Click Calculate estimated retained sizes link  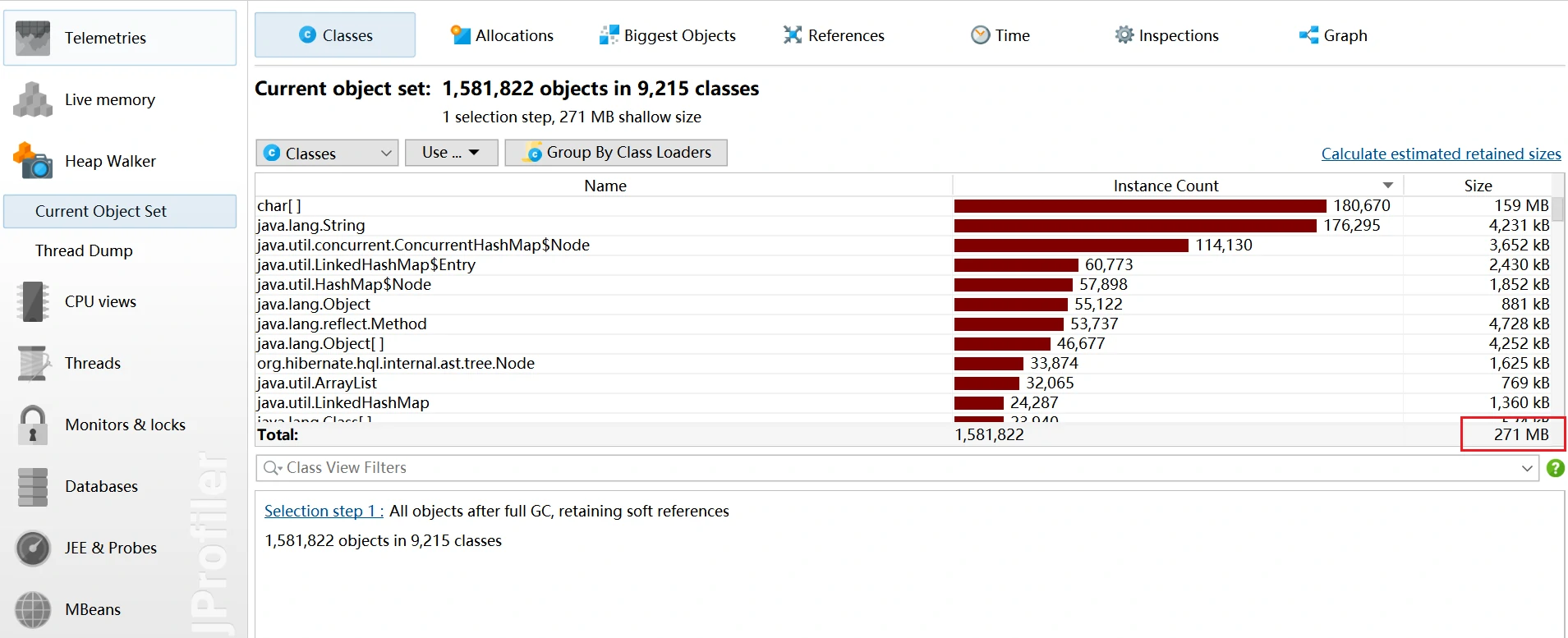(1441, 154)
